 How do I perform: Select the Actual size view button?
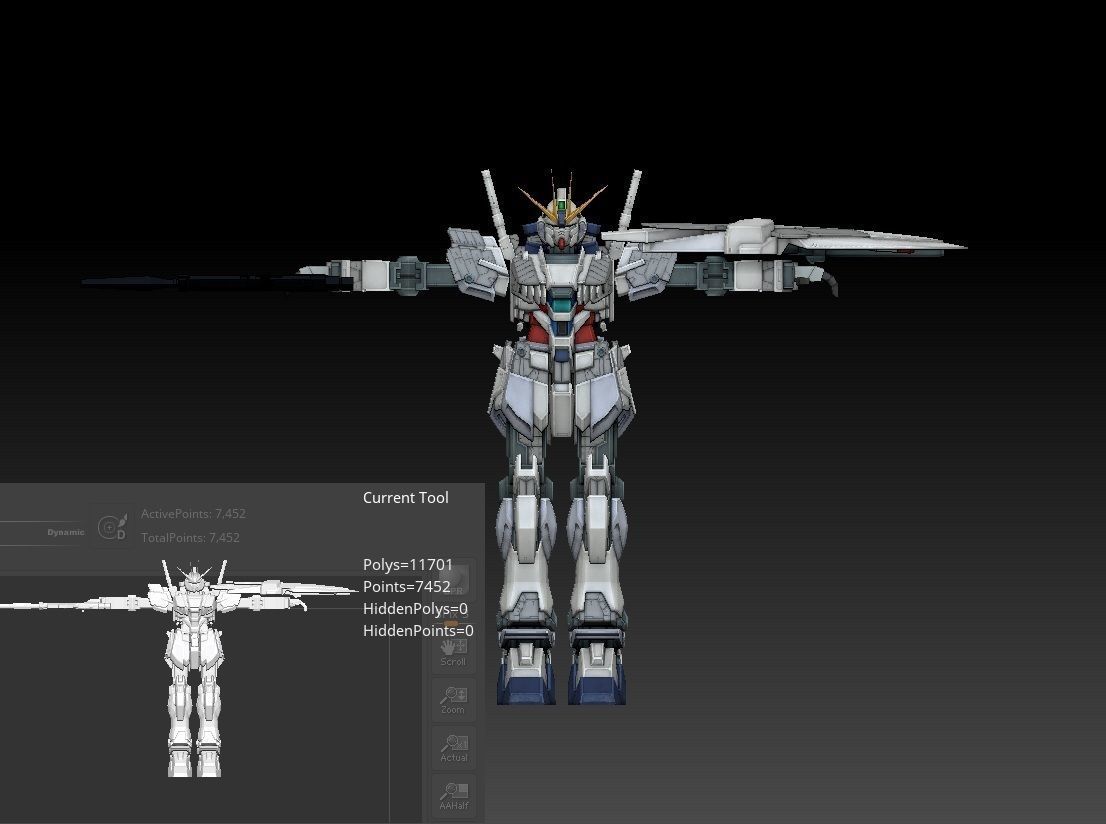coord(454,748)
